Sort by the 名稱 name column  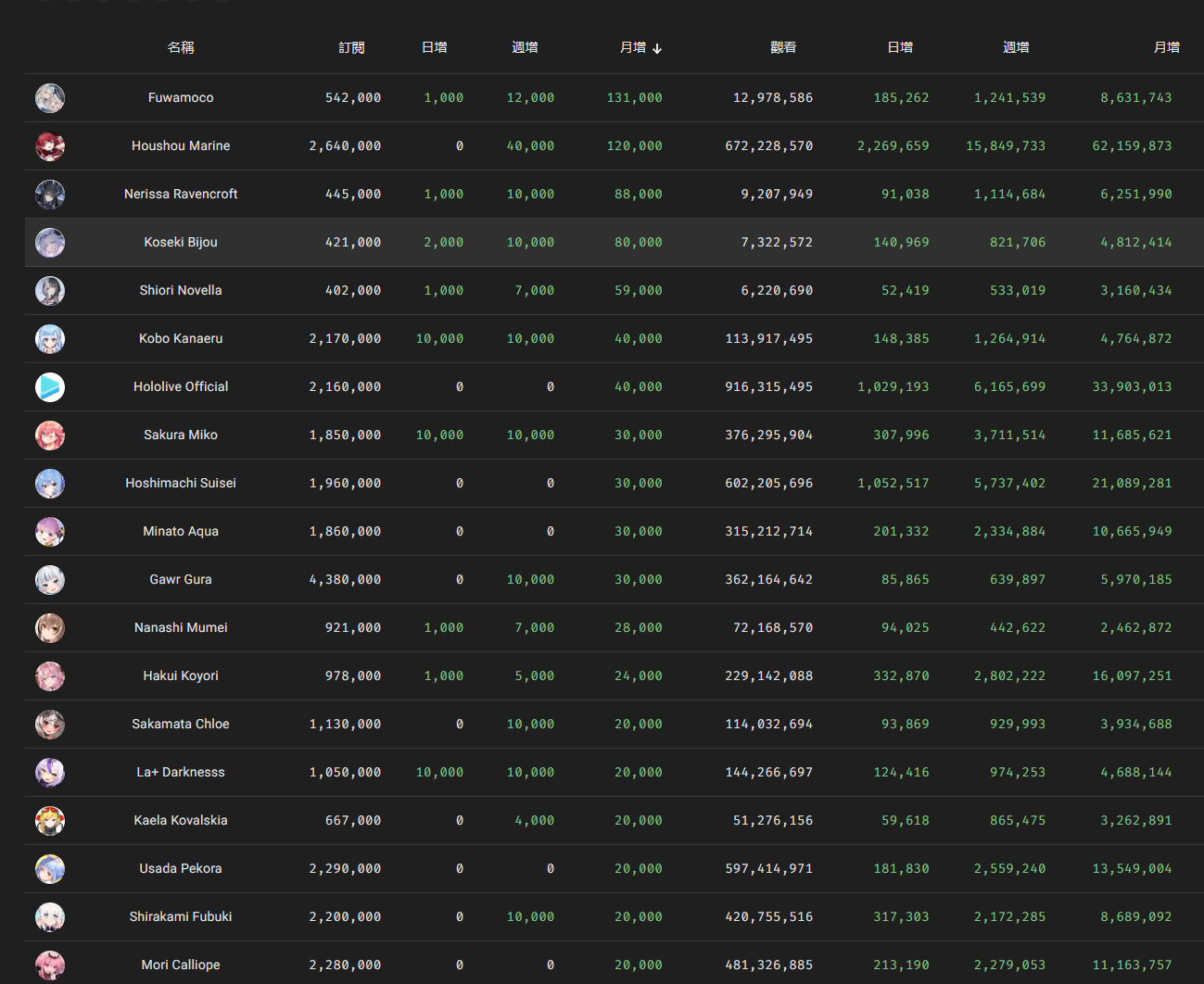click(x=181, y=47)
